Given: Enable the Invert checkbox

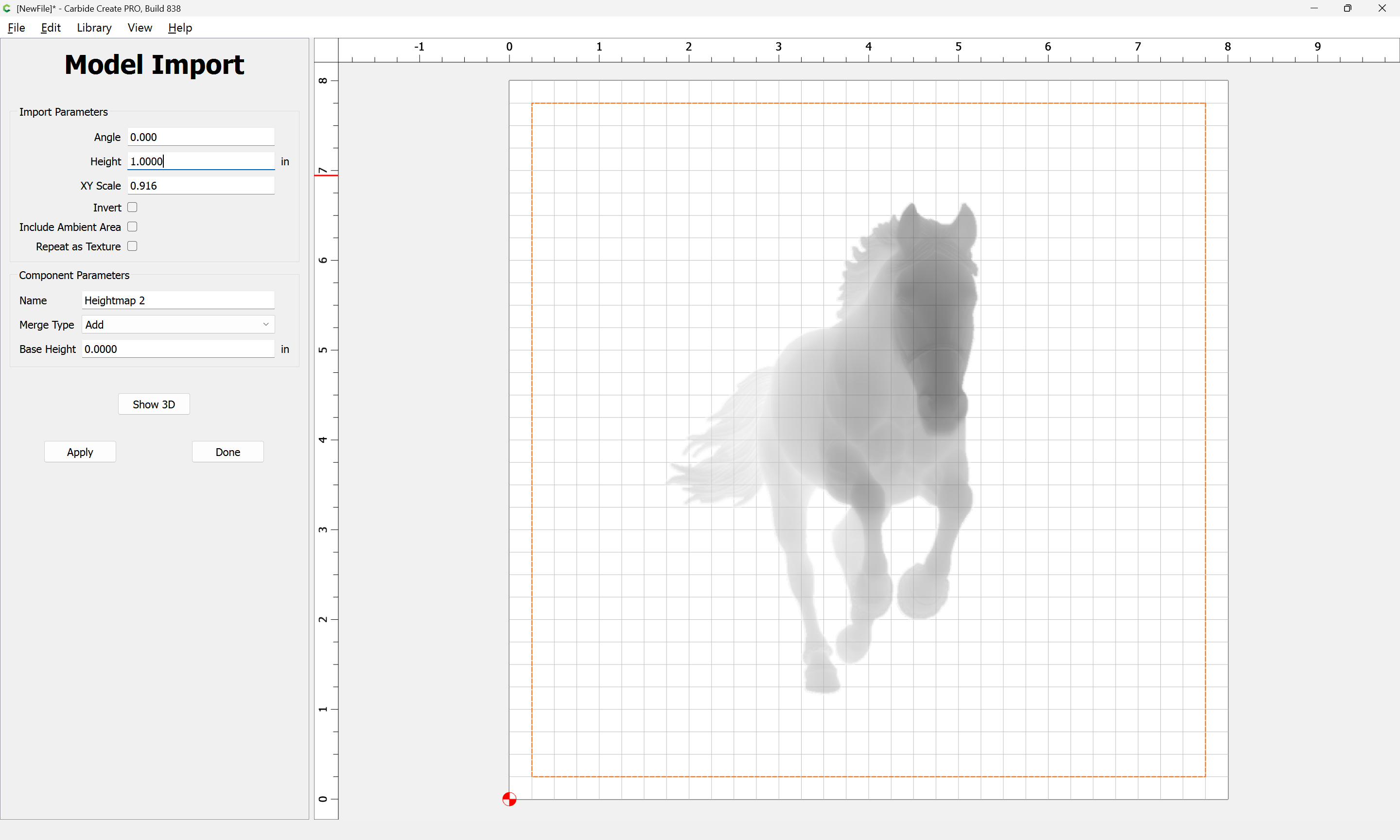Looking at the screenshot, I should pyautogui.click(x=132, y=207).
